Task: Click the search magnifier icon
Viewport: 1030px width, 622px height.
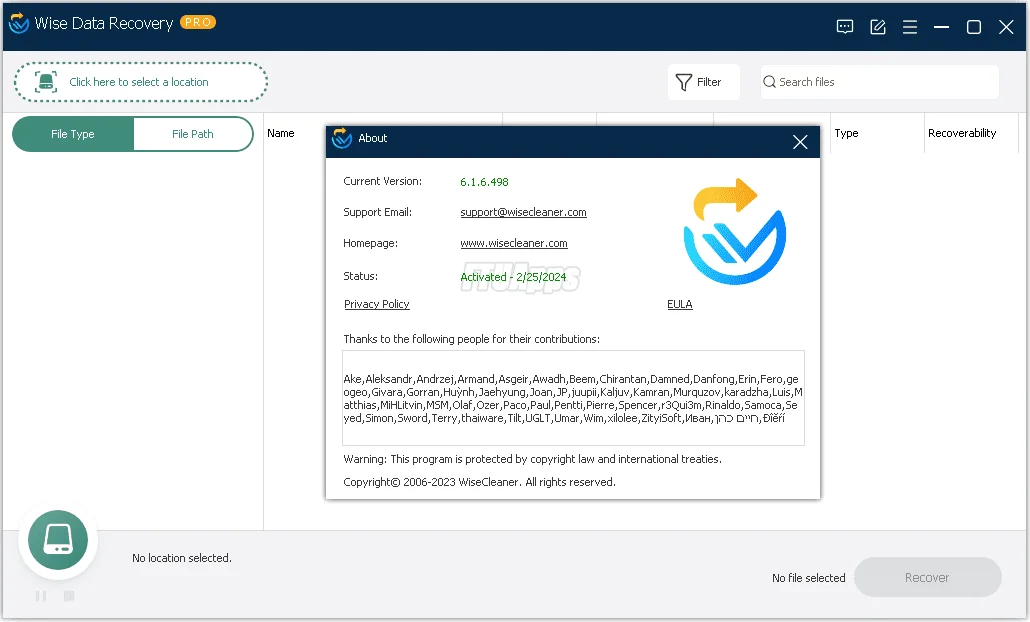Action: pyautogui.click(x=769, y=82)
